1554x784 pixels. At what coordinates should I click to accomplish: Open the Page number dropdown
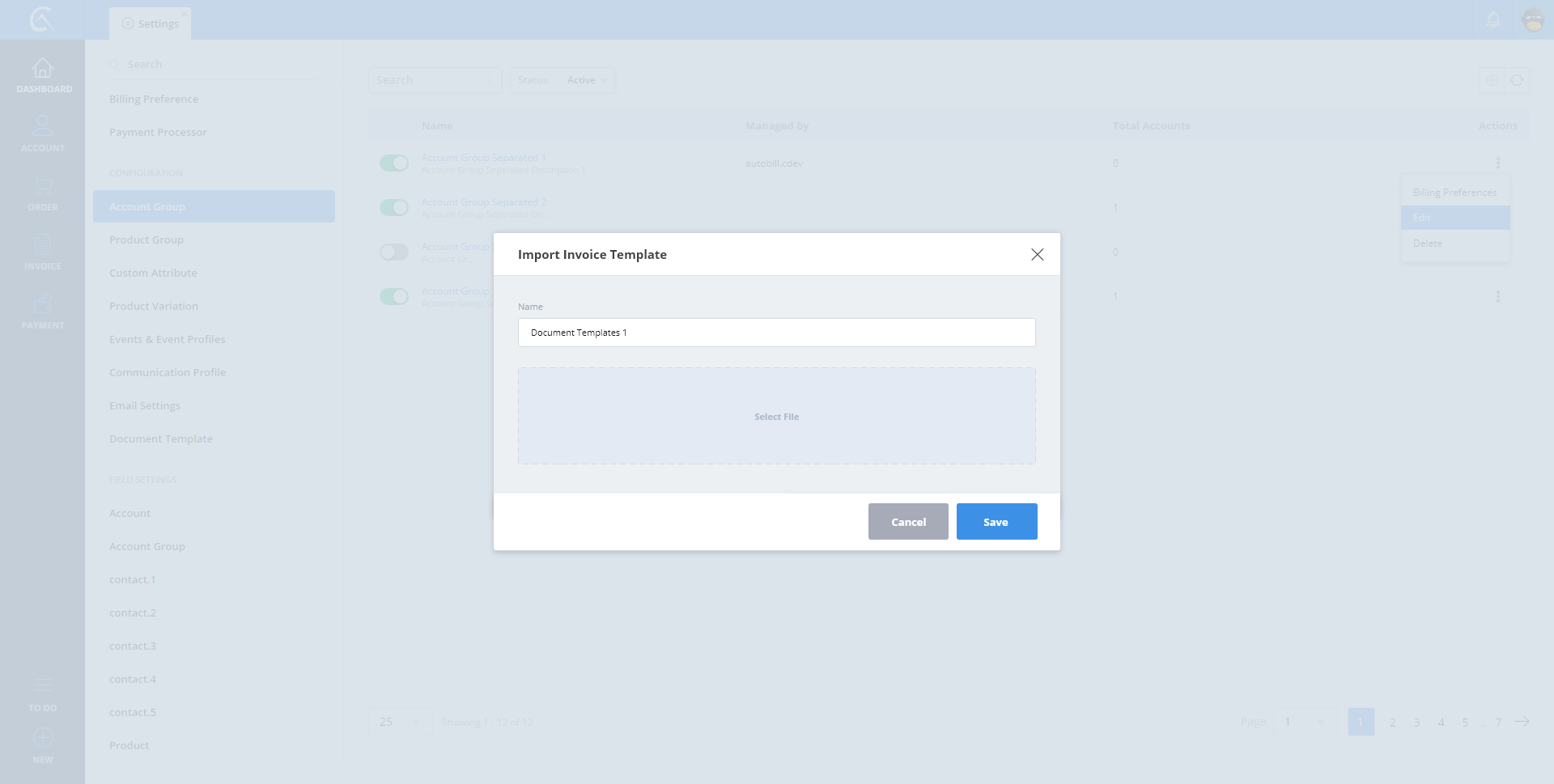click(x=1303, y=722)
